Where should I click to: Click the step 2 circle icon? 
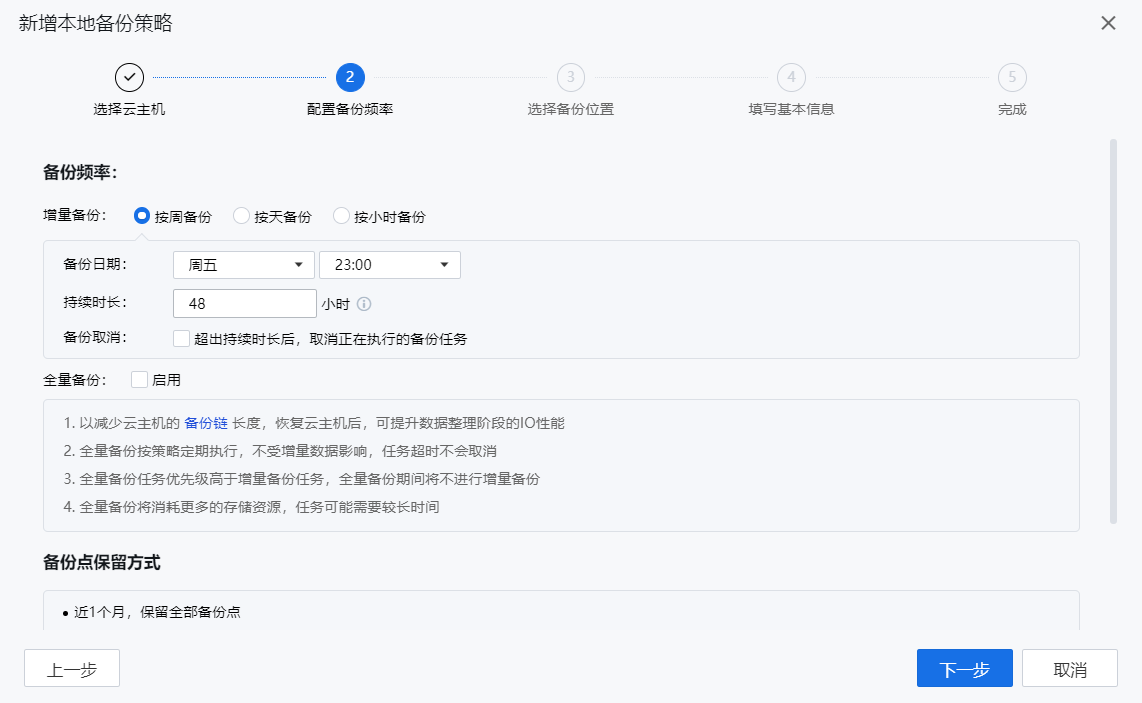[350, 77]
